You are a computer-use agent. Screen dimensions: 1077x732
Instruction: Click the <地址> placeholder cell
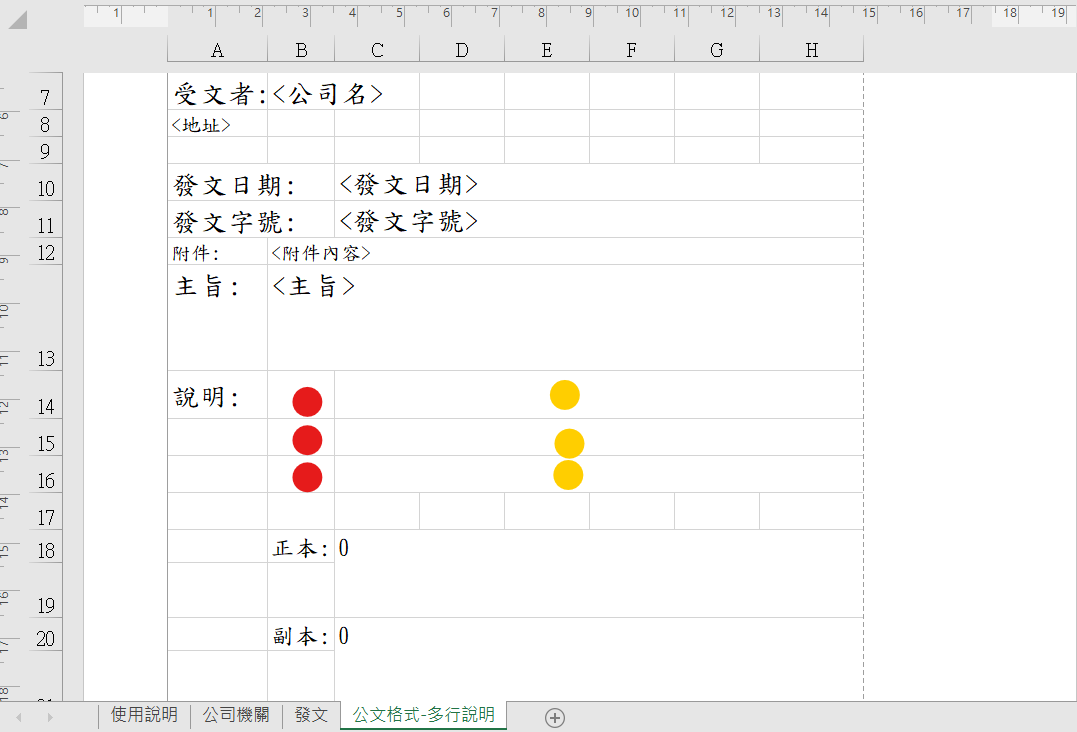(218, 124)
